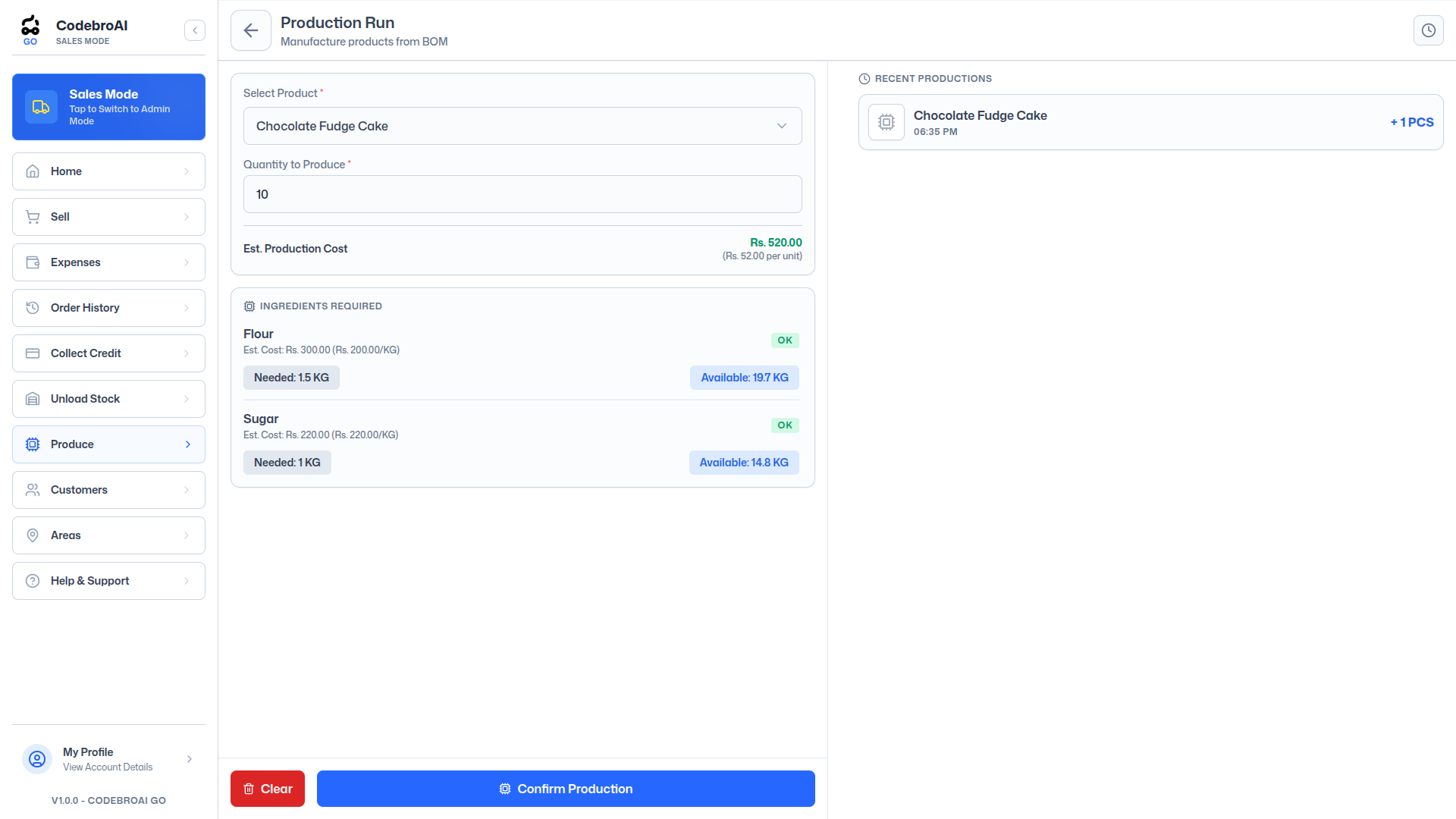Open View Account Details link

tap(108, 767)
